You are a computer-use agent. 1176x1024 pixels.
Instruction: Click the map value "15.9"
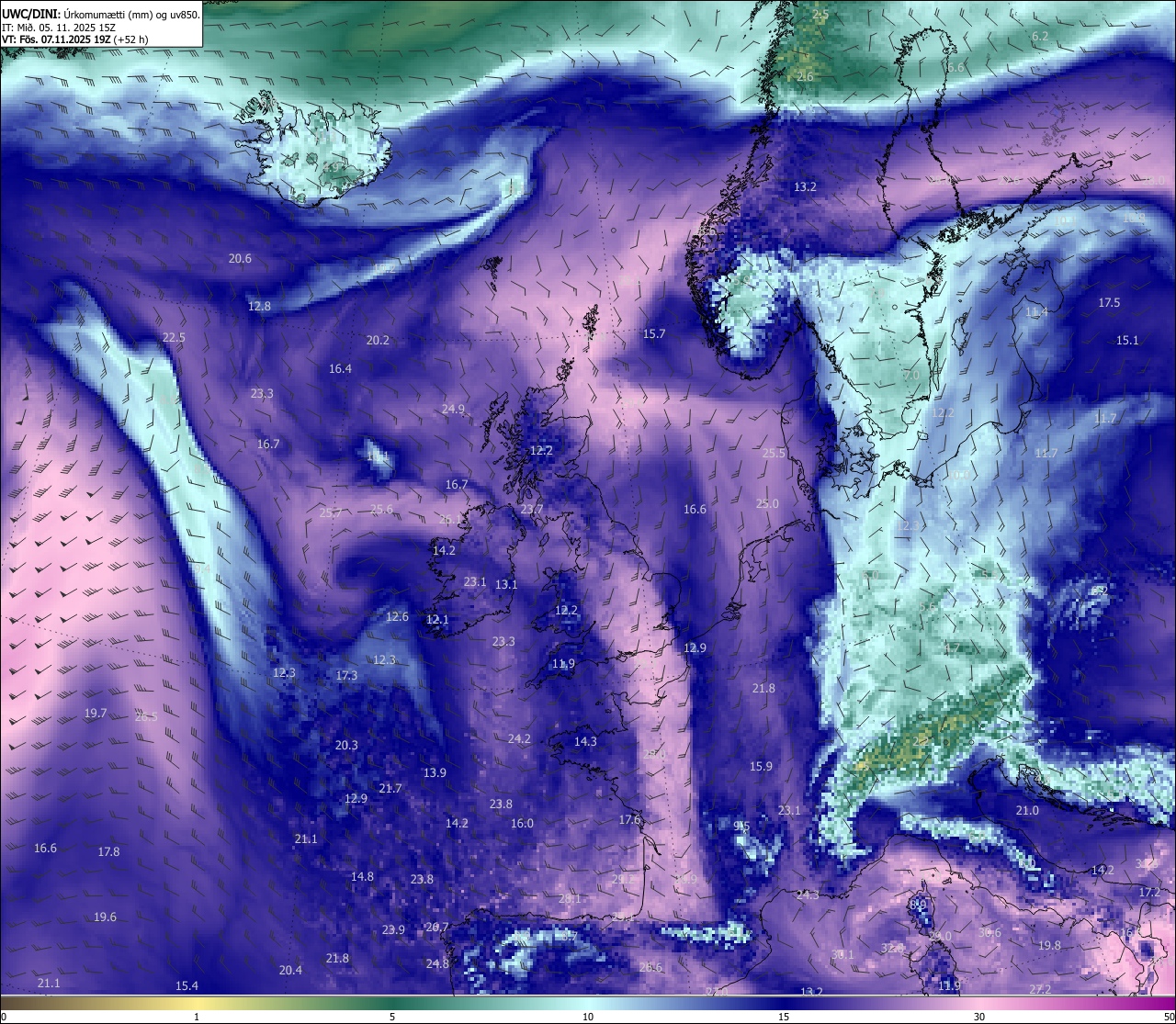(761, 766)
